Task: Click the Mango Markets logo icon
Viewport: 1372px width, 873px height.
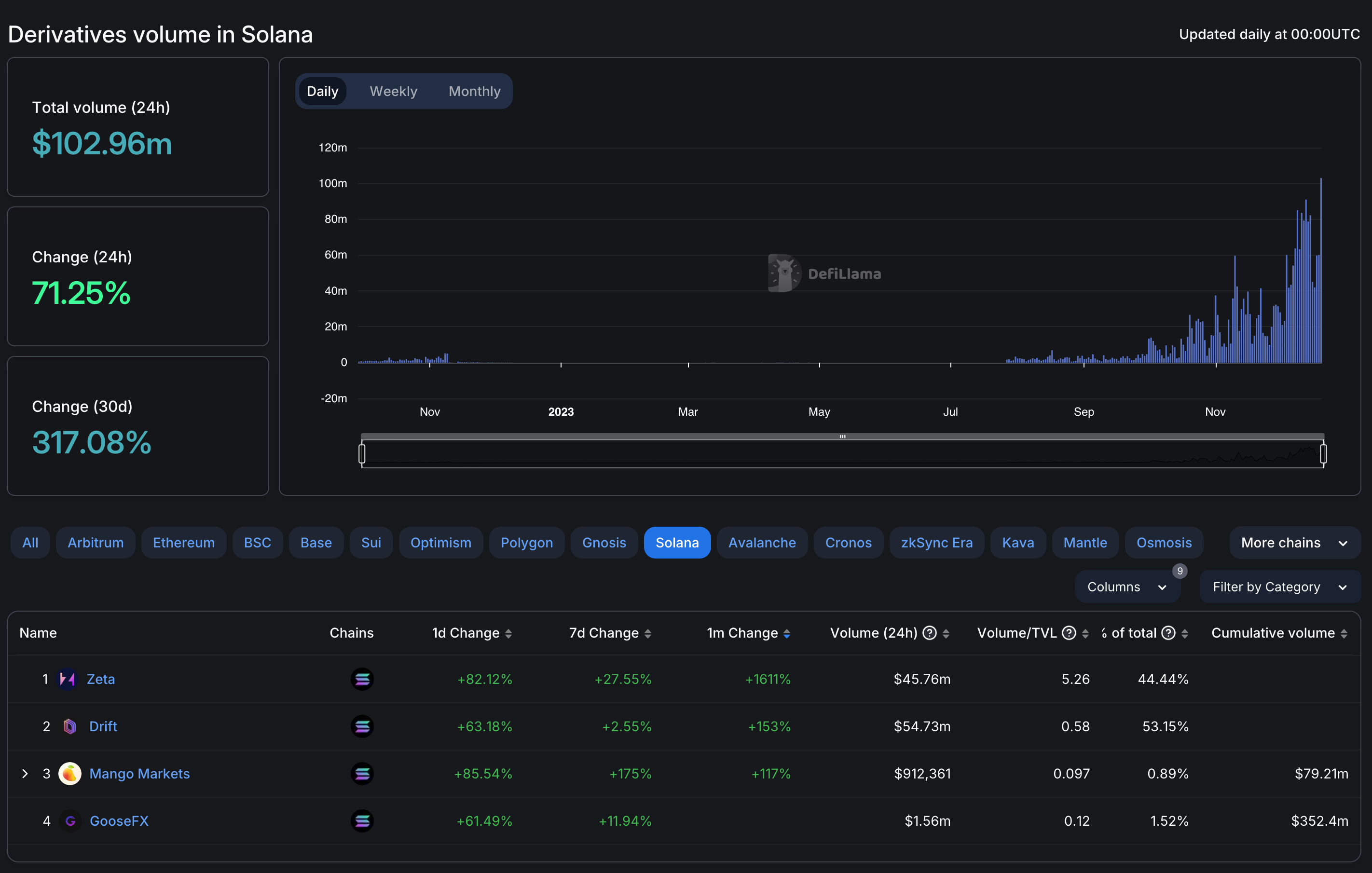Action: pyautogui.click(x=69, y=773)
